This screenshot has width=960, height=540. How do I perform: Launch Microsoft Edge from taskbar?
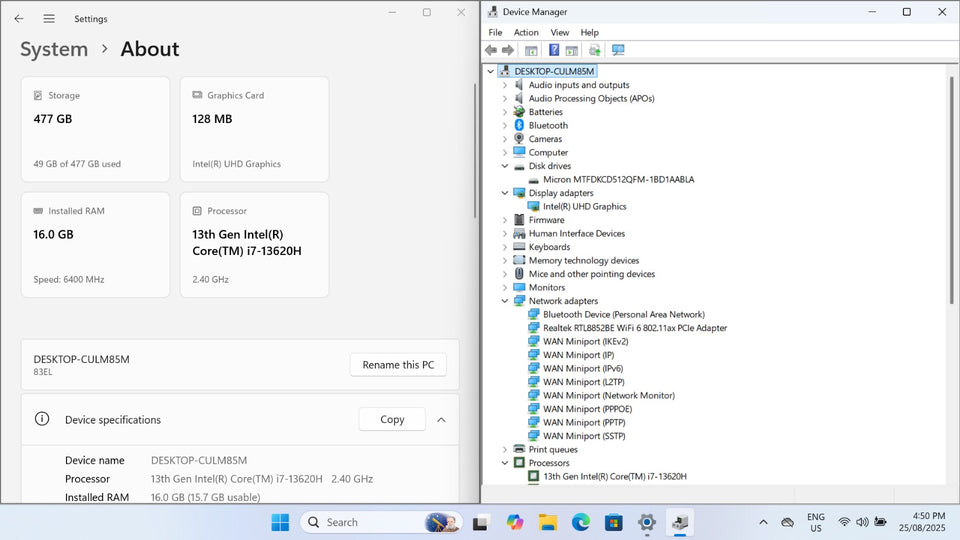(580, 522)
